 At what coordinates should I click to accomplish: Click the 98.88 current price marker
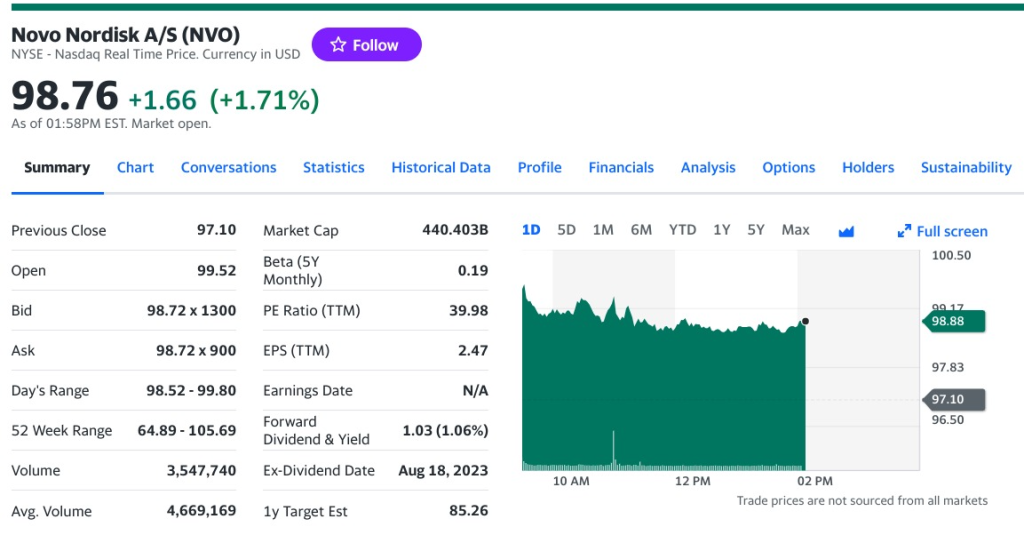953,321
